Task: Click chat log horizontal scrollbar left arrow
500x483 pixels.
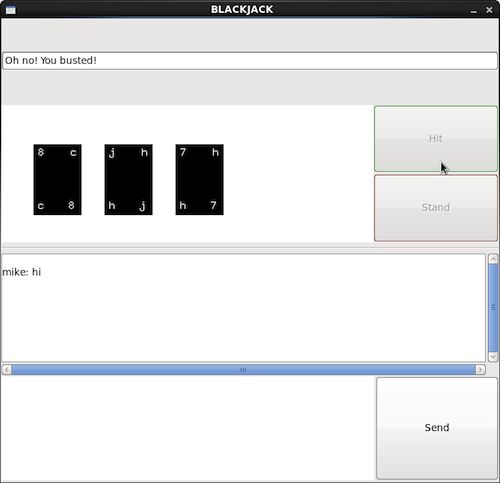Action: (x=7, y=369)
